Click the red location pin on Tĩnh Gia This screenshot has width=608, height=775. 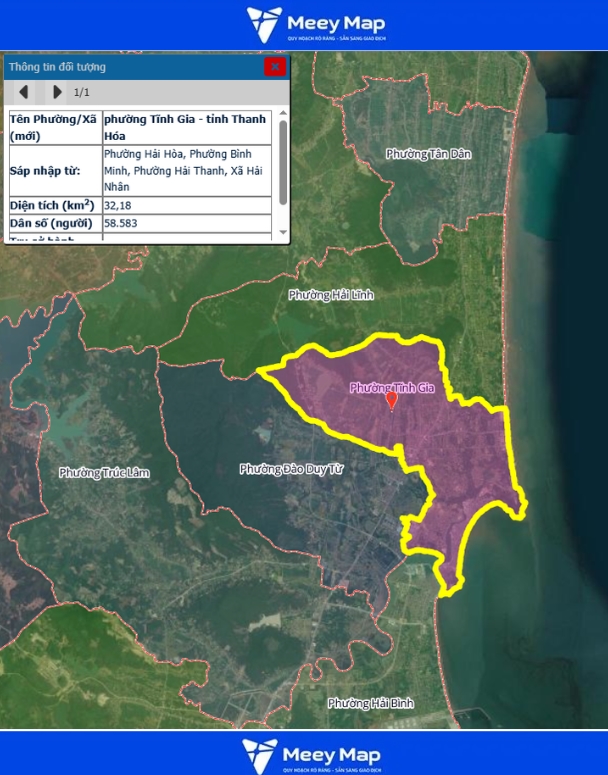pyautogui.click(x=392, y=401)
